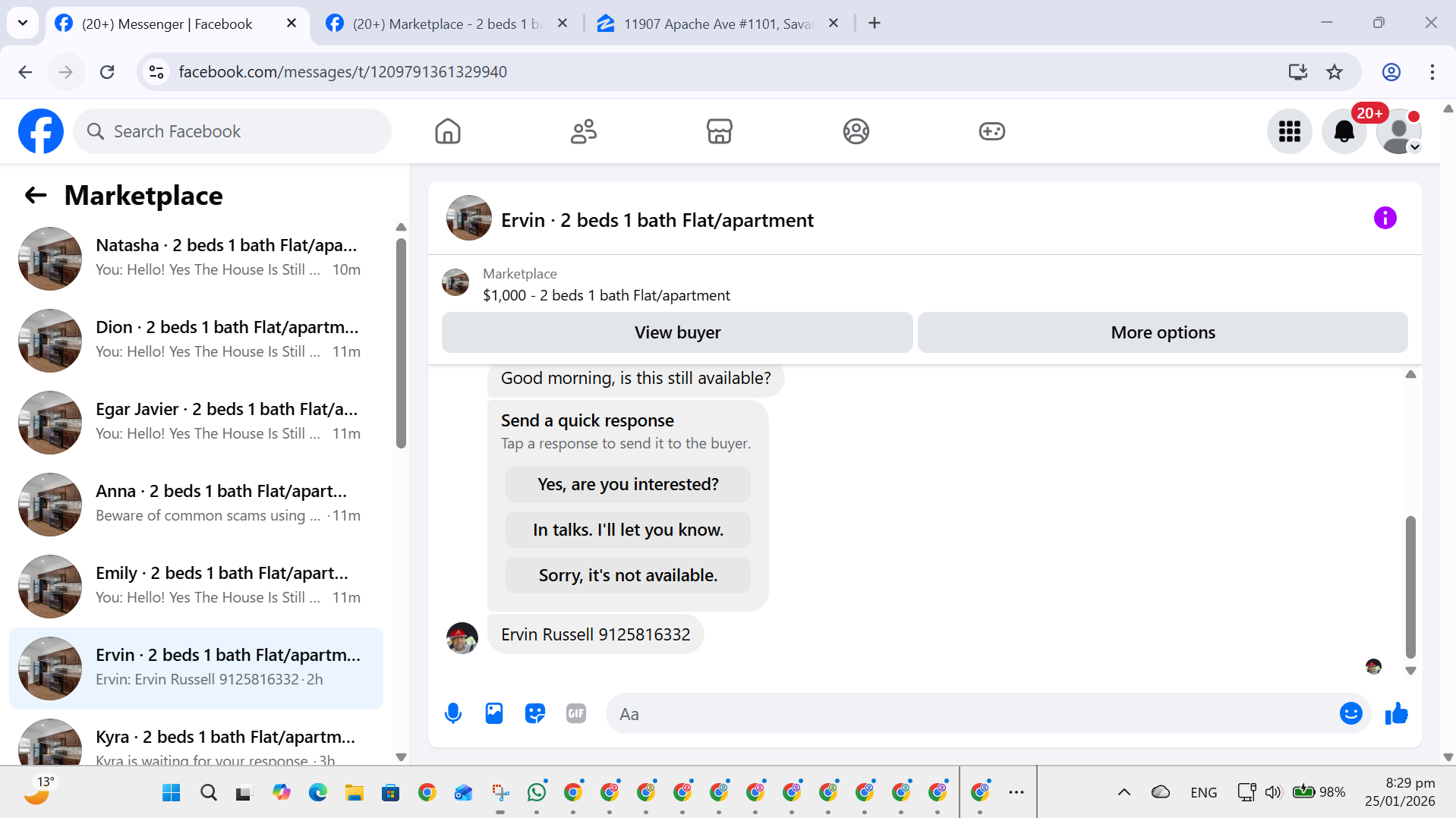Viewport: 1456px width, 818px height.
Task: Open the taskbar clock and date
Action: (1400, 792)
